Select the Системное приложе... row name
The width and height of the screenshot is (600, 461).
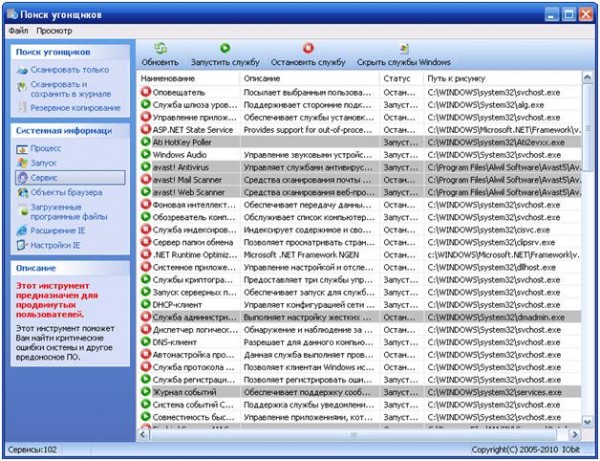194,267
